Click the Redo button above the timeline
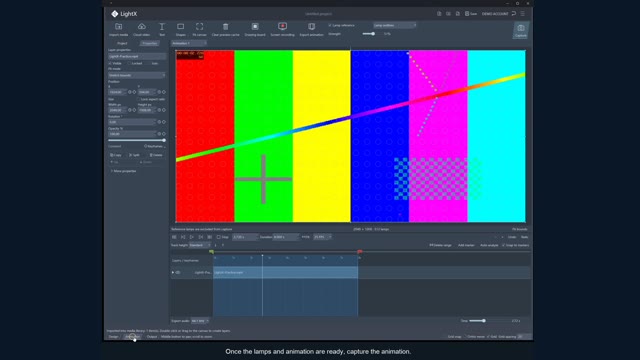 tap(524, 237)
